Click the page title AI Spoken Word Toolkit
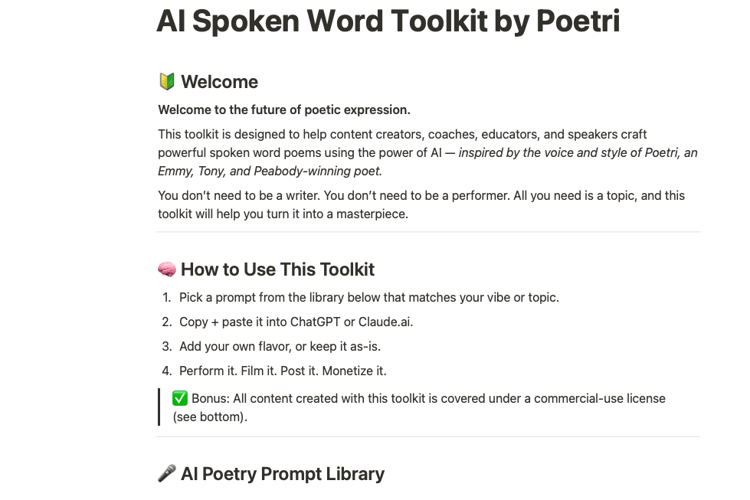Screen dimensions: 750x500 [388, 21]
